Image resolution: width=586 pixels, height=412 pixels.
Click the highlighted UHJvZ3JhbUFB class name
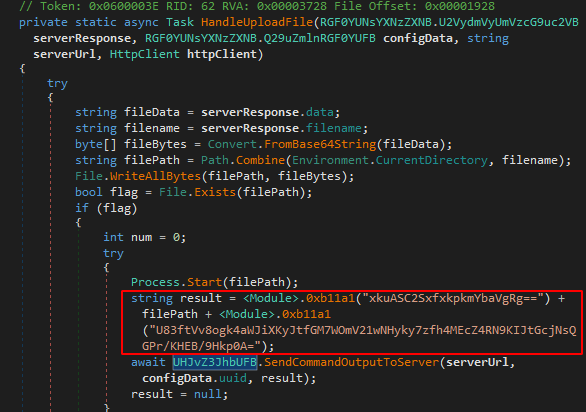(x=215, y=362)
